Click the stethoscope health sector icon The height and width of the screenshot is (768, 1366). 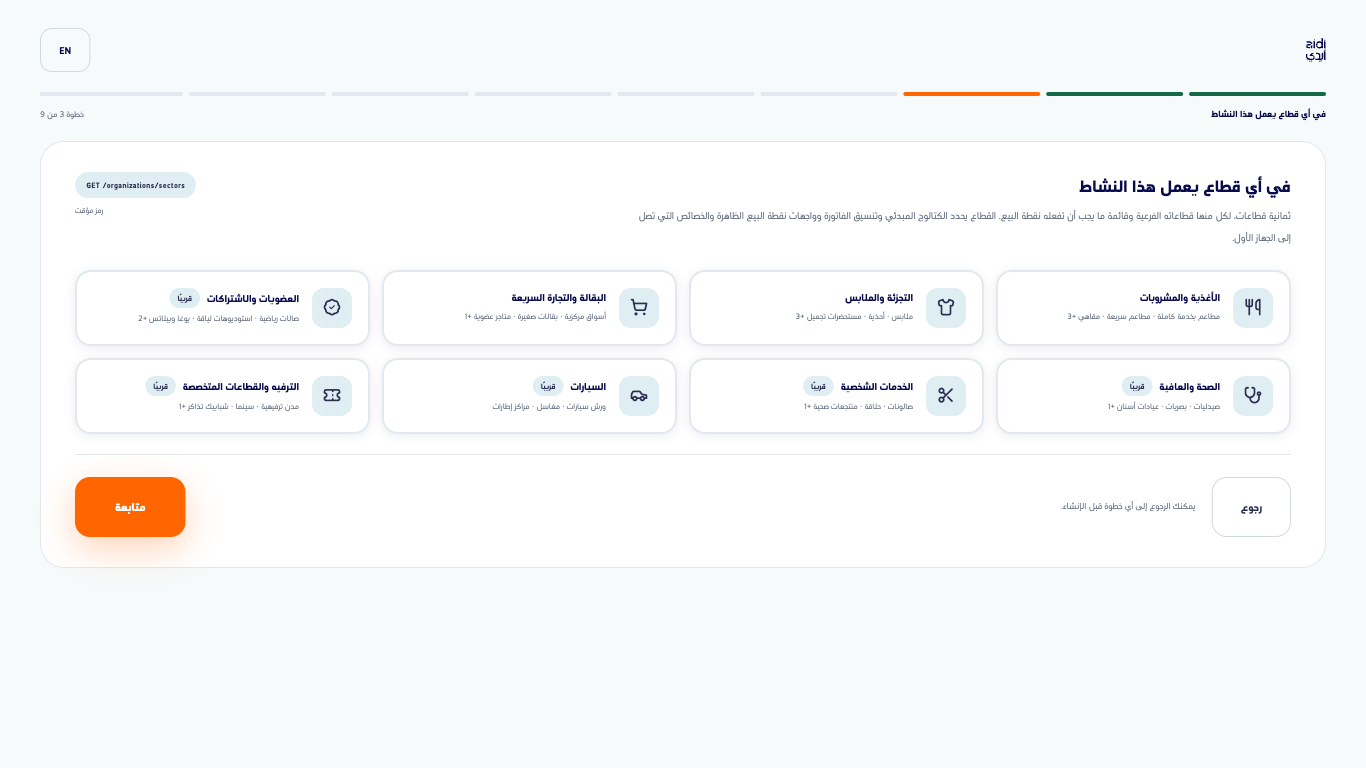1252,396
